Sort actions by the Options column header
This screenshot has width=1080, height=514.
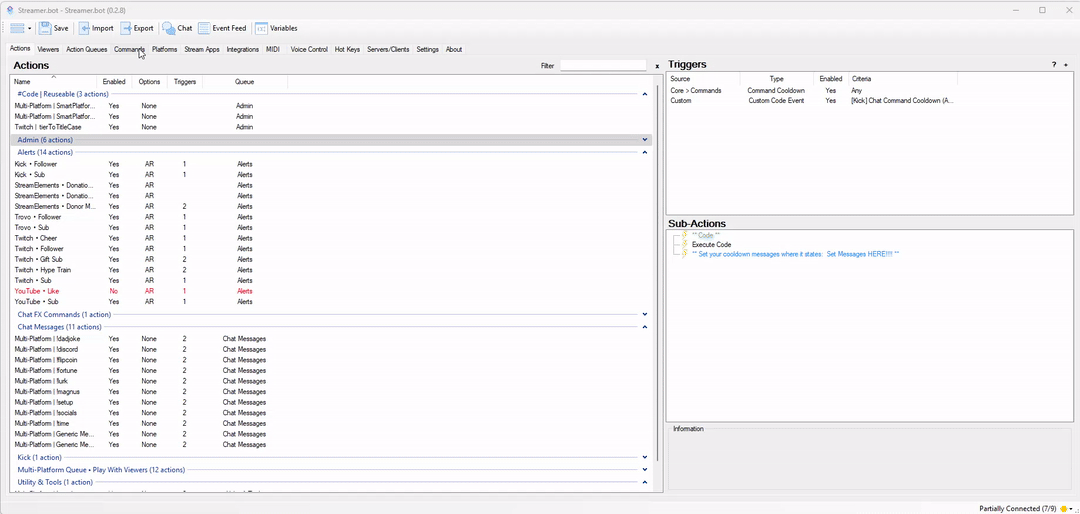coord(149,81)
